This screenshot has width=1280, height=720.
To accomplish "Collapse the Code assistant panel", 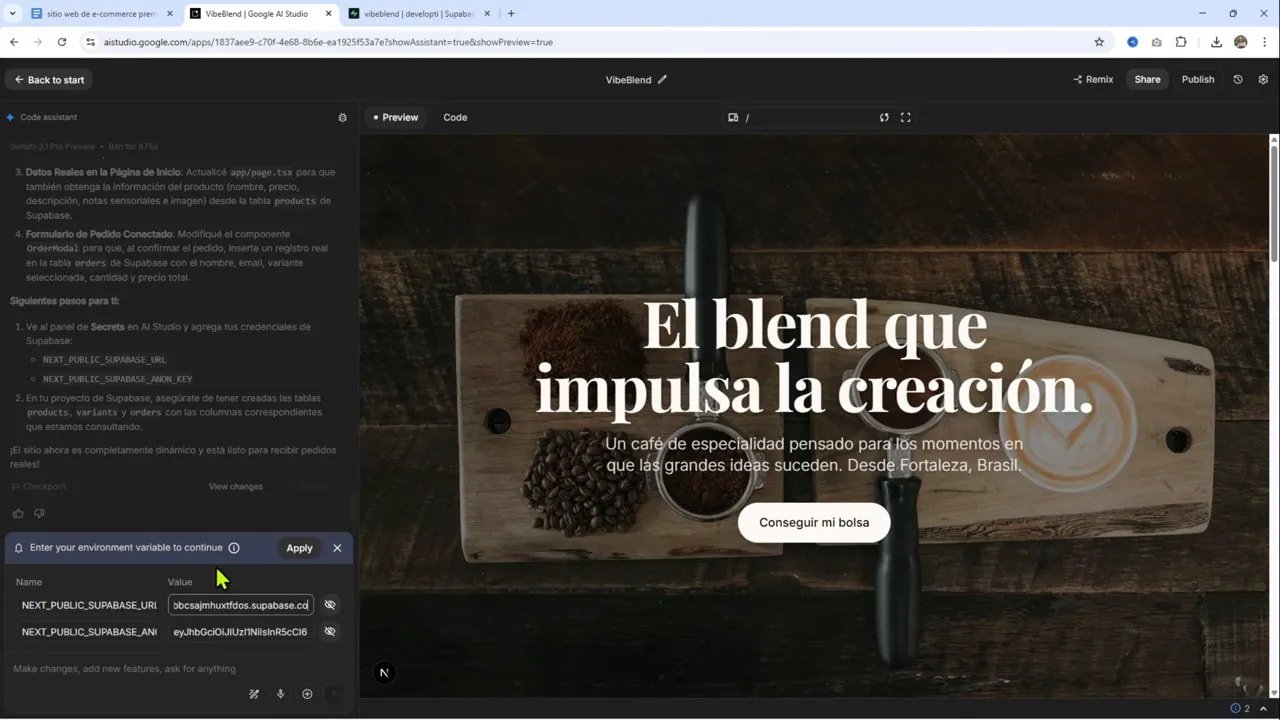I will tap(342, 117).
